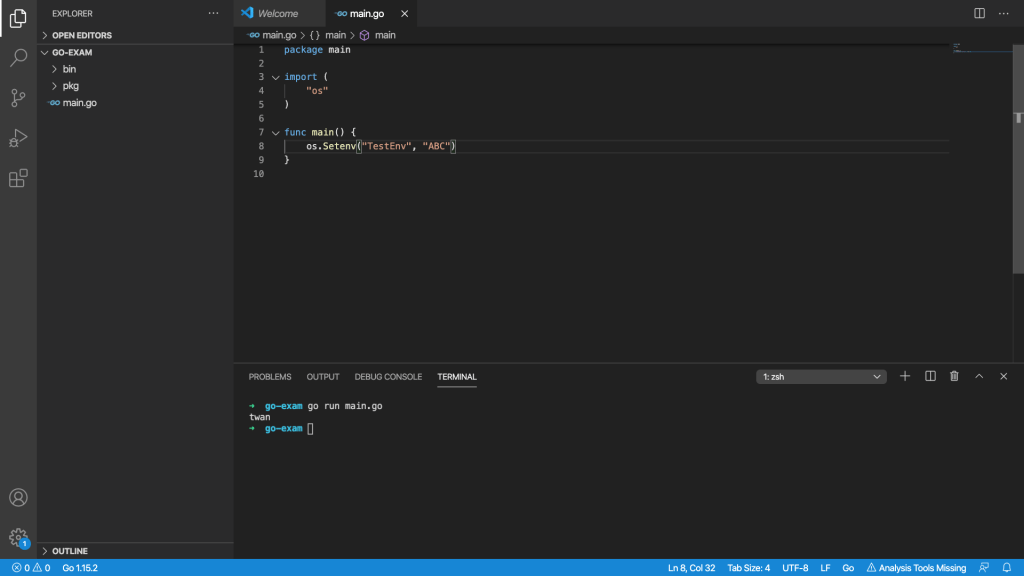Expand the OUTLINE section

(69, 551)
